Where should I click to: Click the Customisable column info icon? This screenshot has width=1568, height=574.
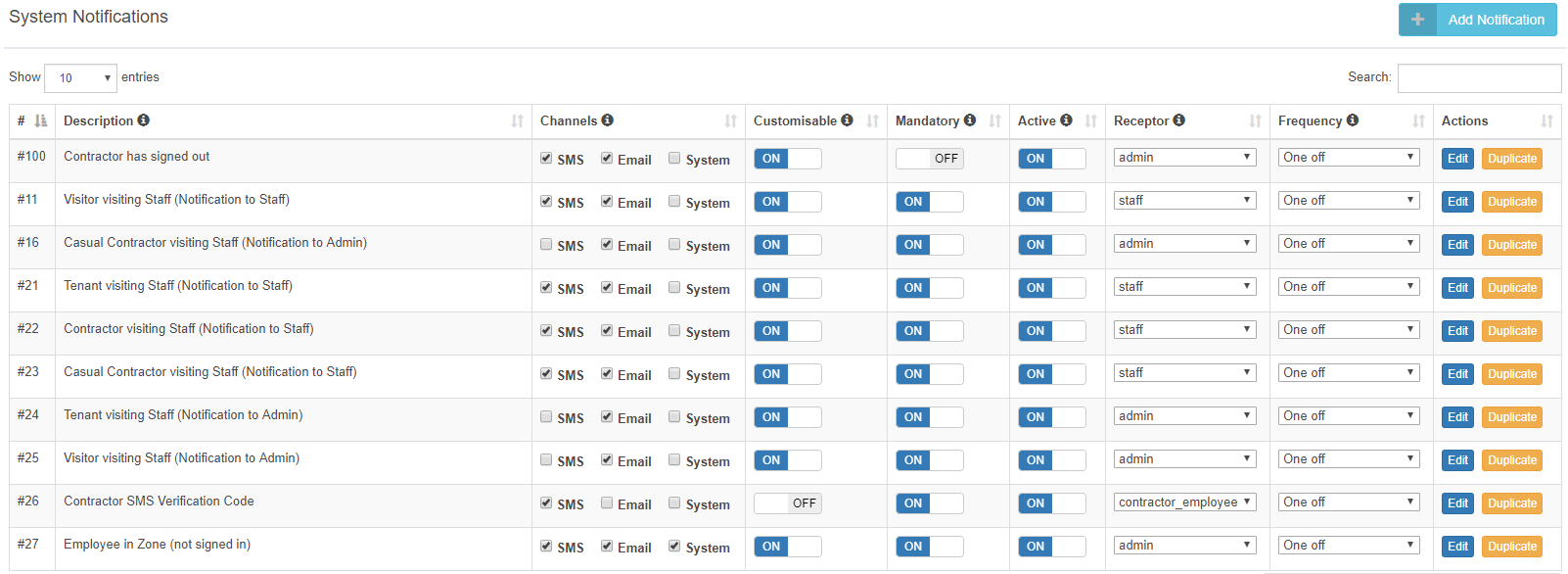pyautogui.click(x=847, y=120)
